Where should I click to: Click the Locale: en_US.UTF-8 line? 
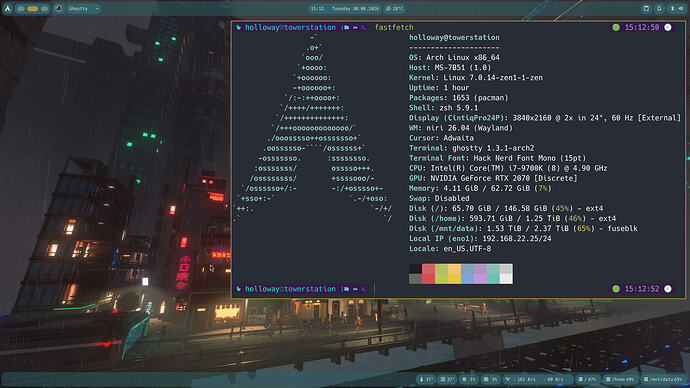pos(450,249)
